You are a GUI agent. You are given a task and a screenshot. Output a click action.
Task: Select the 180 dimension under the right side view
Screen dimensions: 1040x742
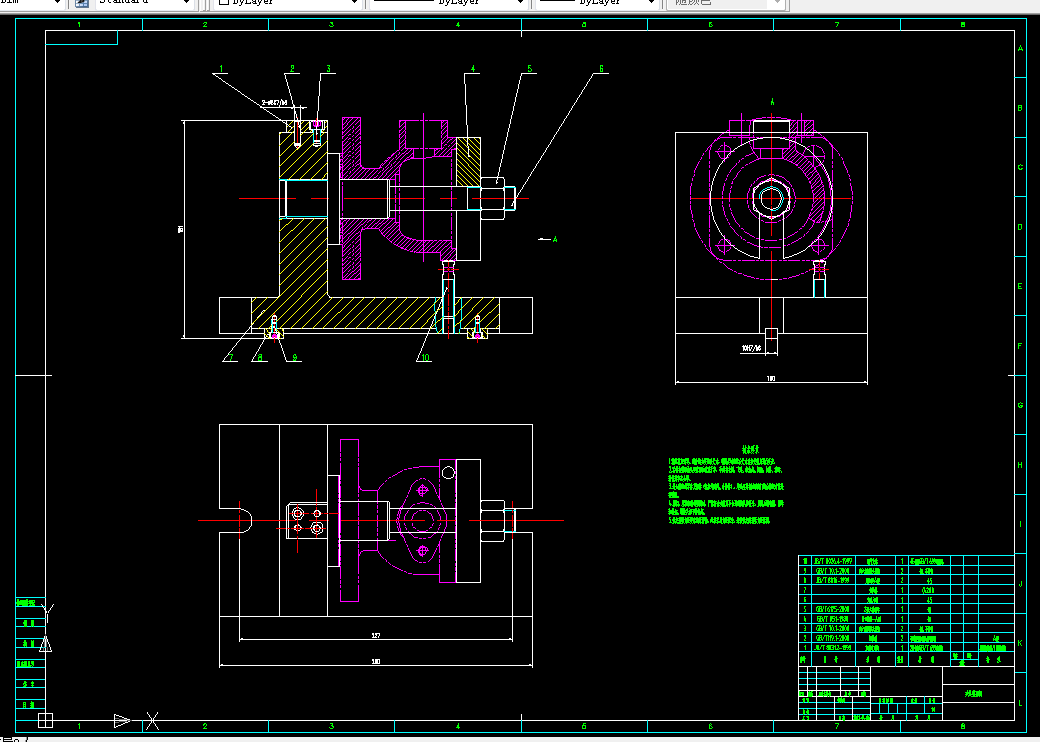[x=771, y=379]
